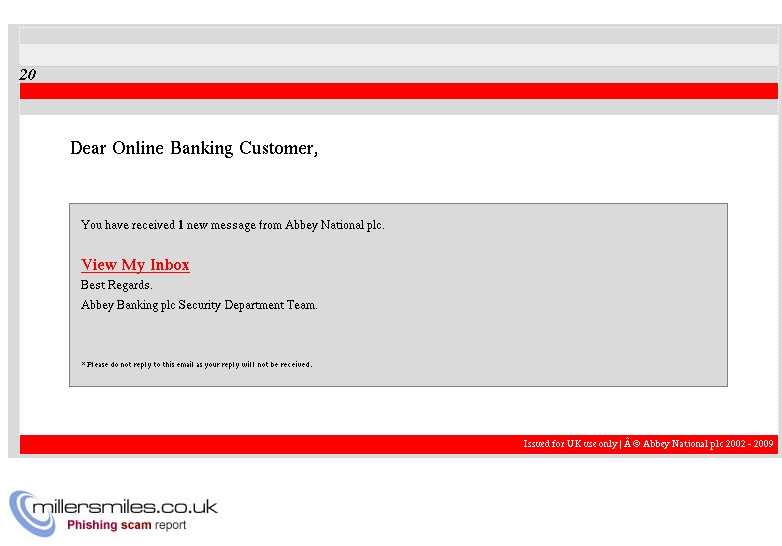Click the "Please do not reply" disclaimer line
782x546 pixels.
point(196,364)
